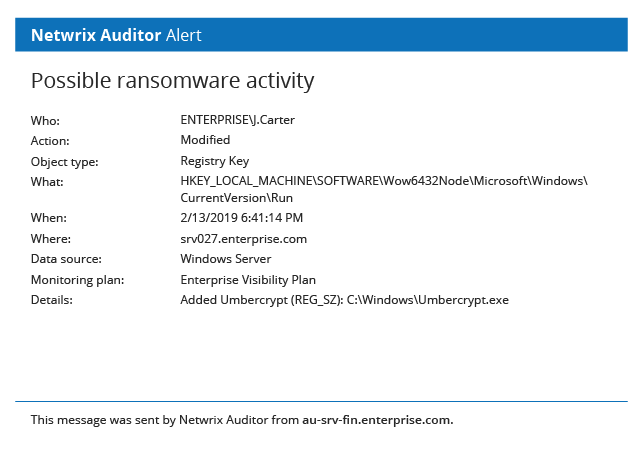Select the 2/13/2019 6:41:14 PM timestamp

click(242, 218)
